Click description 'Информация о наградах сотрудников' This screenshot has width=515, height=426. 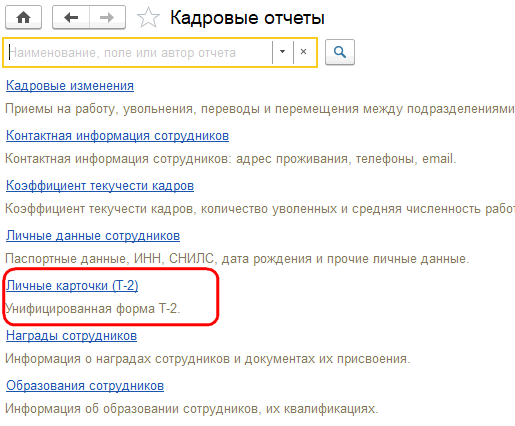coord(208,359)
